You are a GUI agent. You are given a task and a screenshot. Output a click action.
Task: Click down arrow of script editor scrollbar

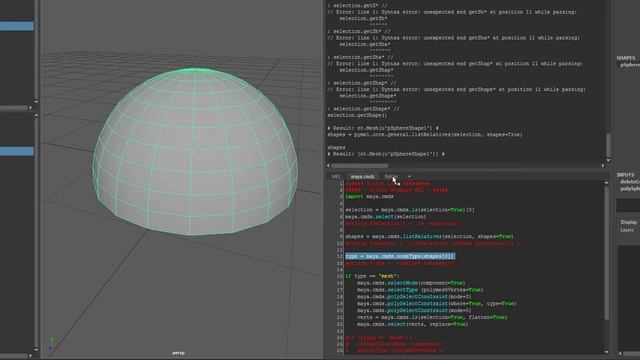point(607,352)
